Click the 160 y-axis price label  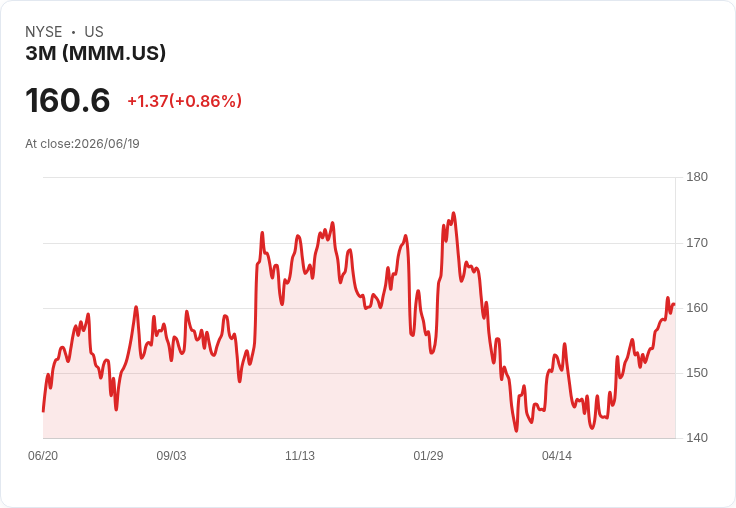click(x=697, y=308)
